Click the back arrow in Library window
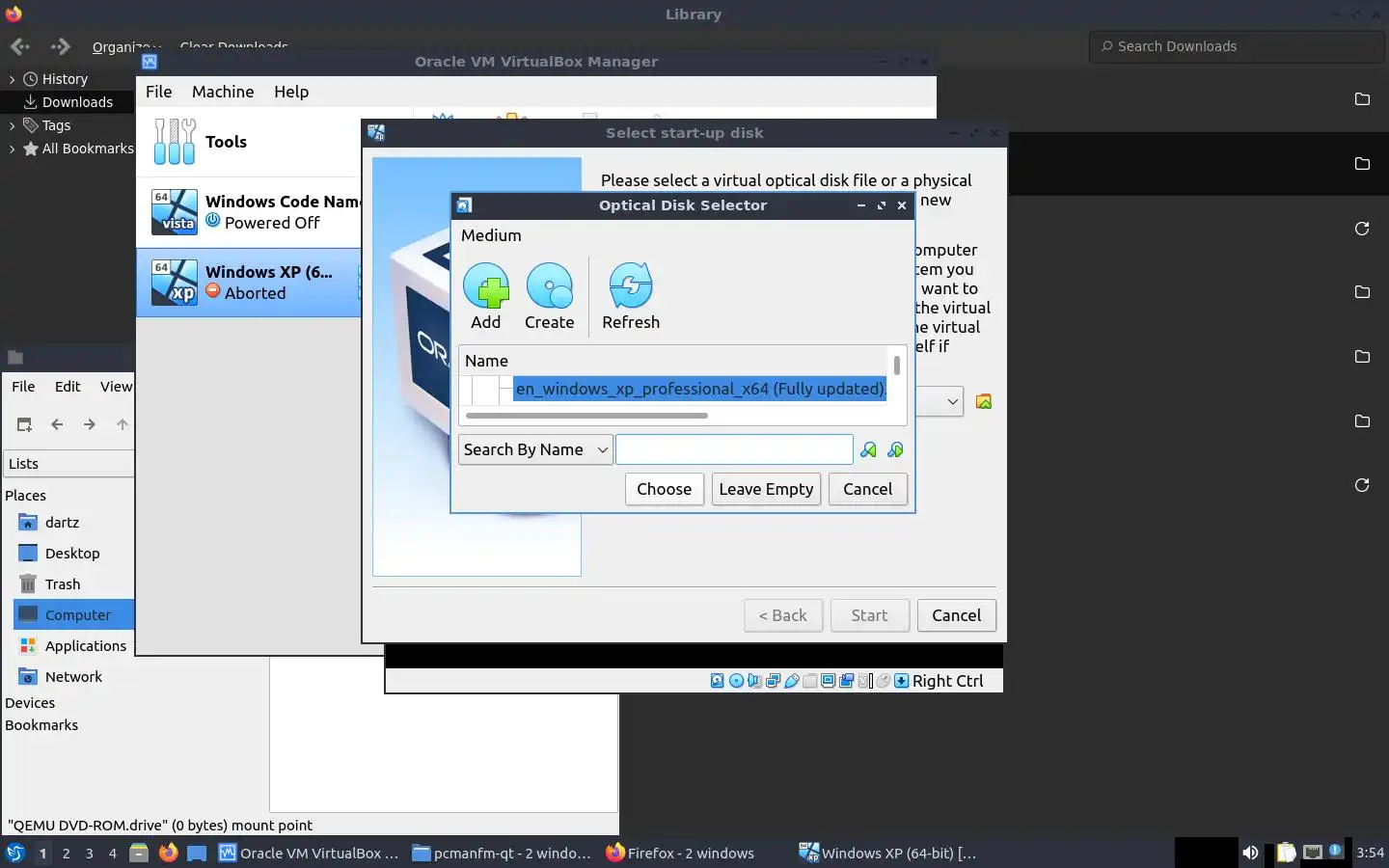The height and width of the screenshot is (868, 1389). (20, 46)
